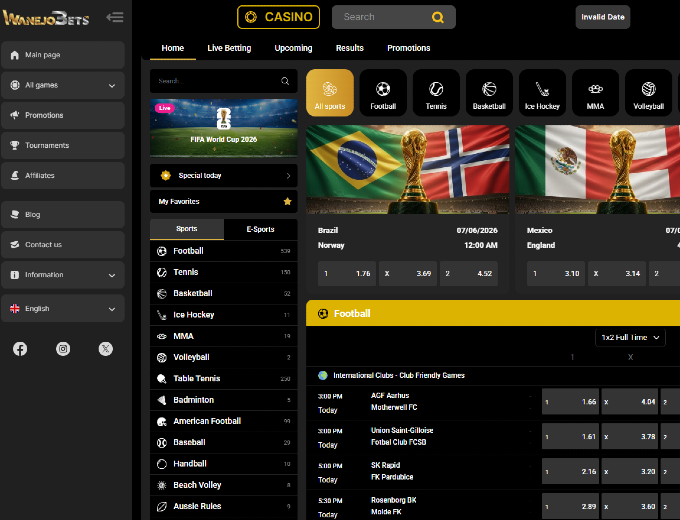Open Instagram social icon

[63, 349]
